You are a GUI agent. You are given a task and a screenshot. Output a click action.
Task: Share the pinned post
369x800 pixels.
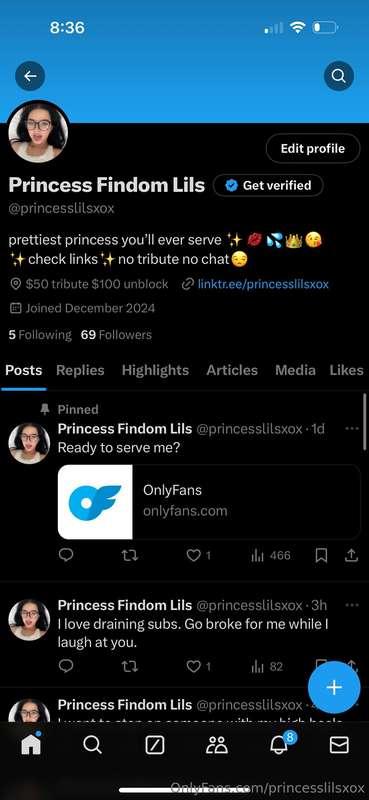(351, 555)
